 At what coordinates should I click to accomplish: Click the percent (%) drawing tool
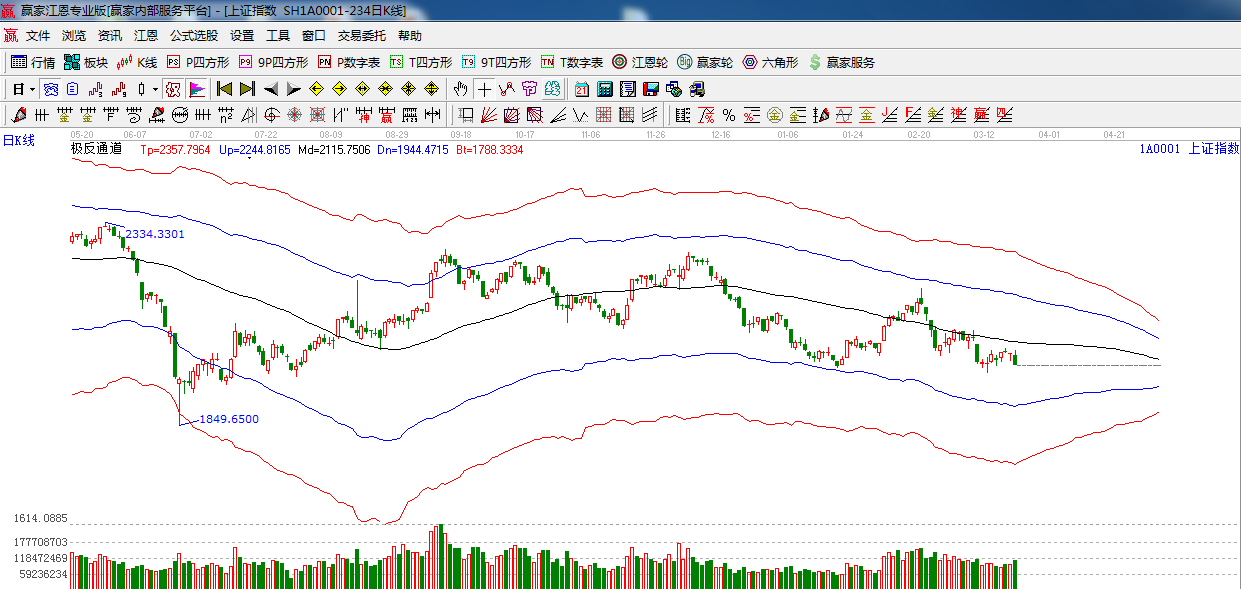coord(728,115)
